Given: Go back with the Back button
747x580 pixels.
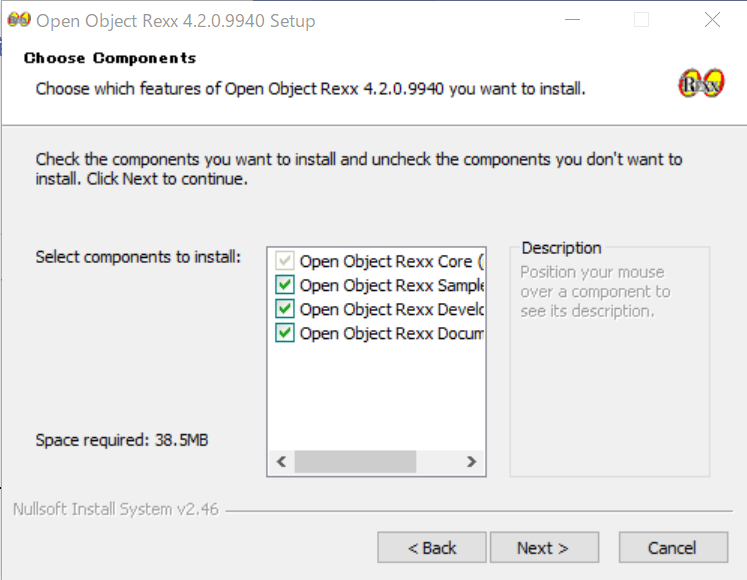Looking at the screenshot, I should [432, 547].
